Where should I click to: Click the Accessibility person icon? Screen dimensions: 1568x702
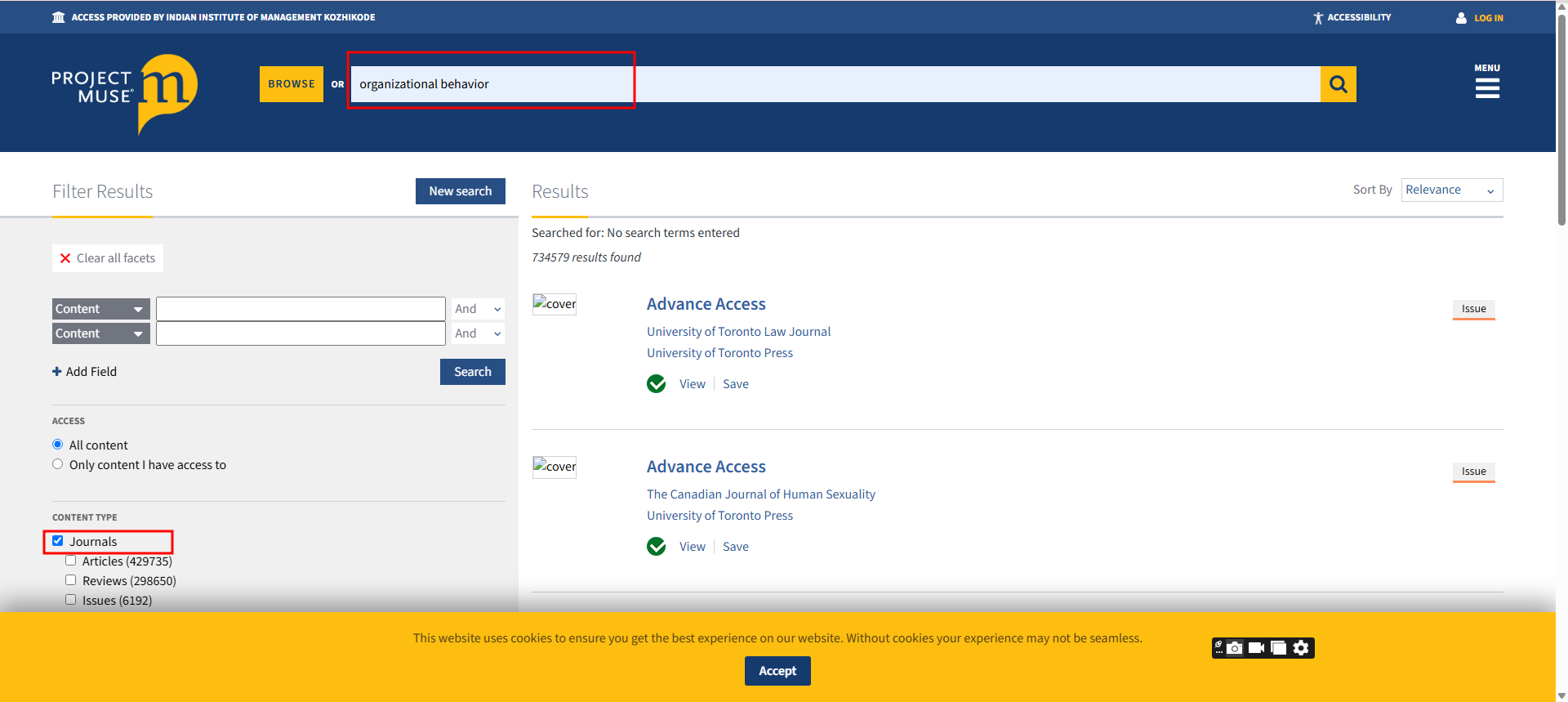pos(1317,18)
